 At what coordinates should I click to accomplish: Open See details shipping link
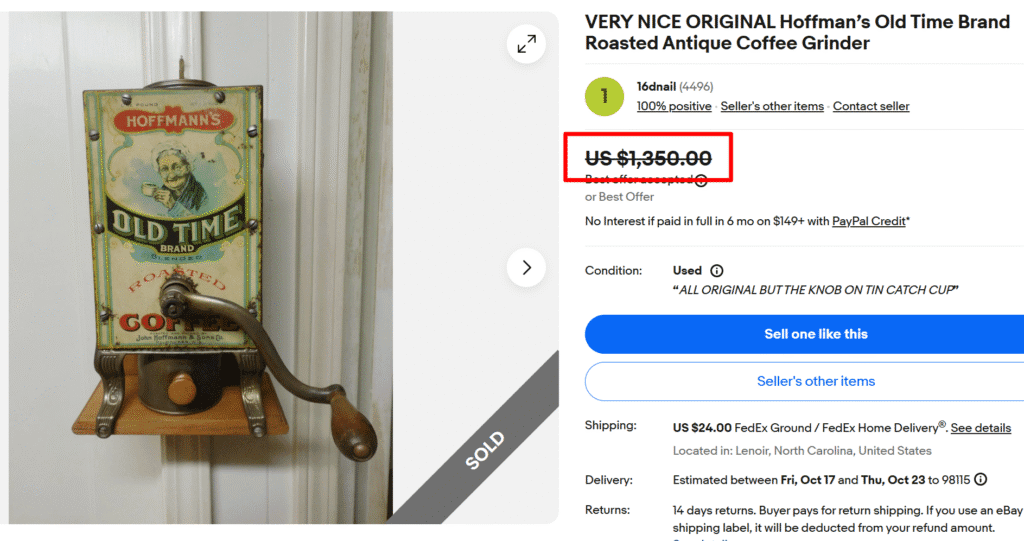[x=980, y=428]
